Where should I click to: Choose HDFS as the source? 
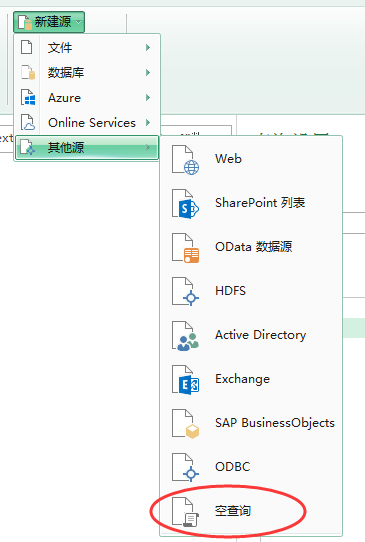[x=251, y=291]
